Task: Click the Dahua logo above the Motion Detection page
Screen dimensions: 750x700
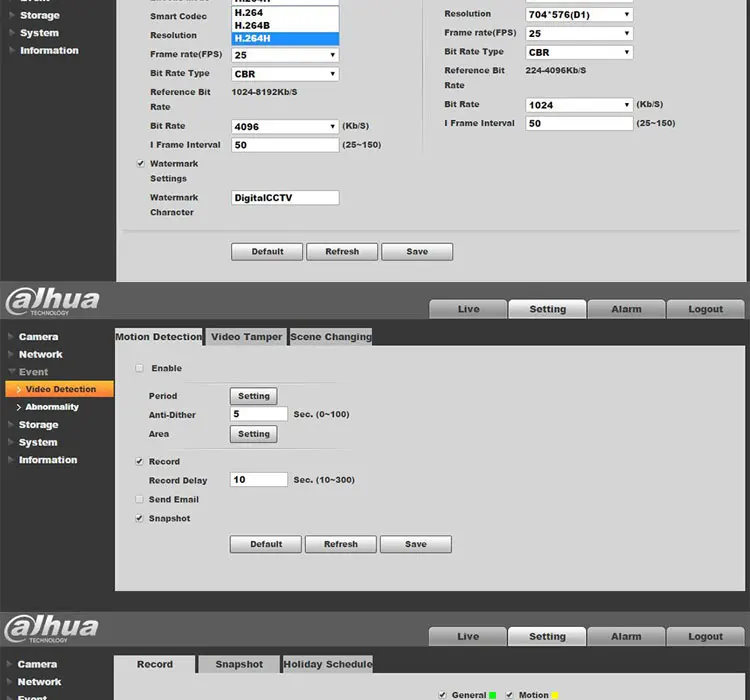Action: tap(53, 301)
